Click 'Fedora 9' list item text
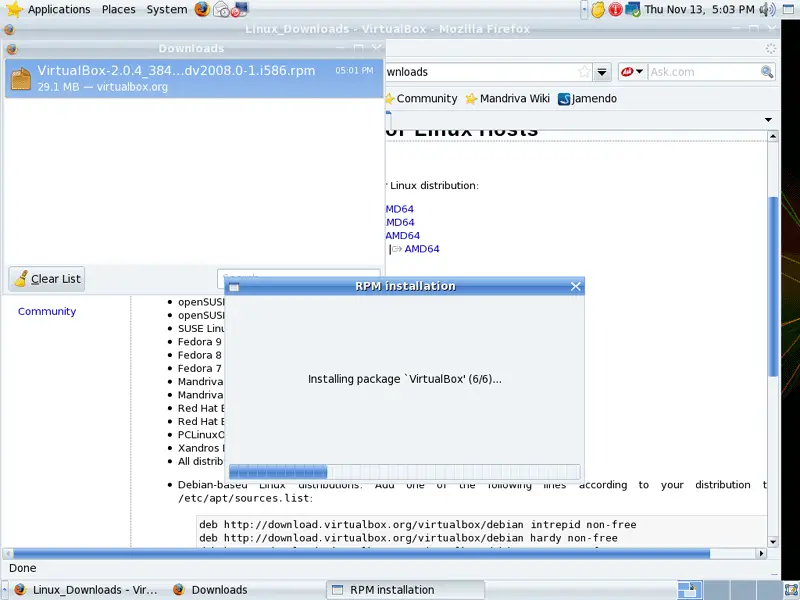Image resolution: width=800 pixels, height=600 pixels. click(199, 342)
